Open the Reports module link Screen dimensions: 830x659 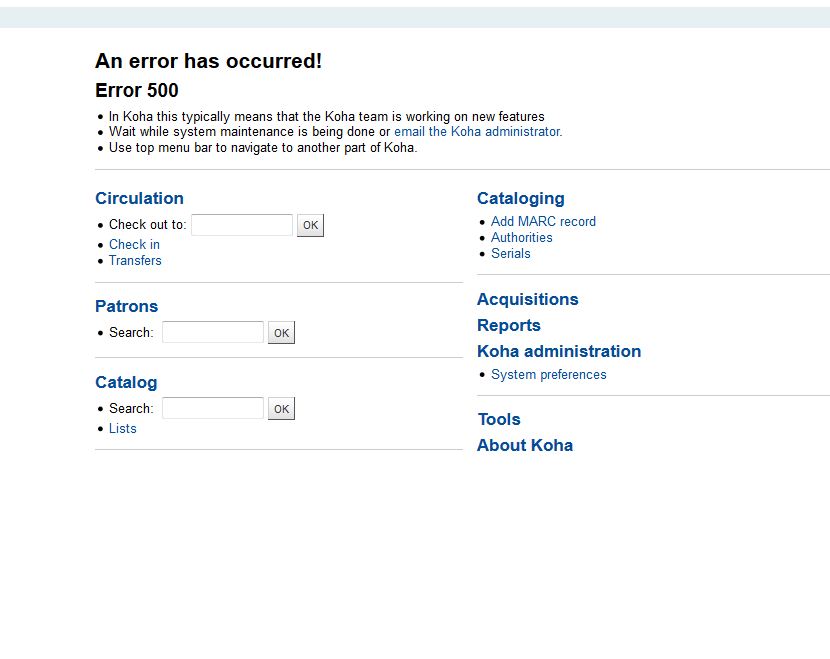pos(508,325)
